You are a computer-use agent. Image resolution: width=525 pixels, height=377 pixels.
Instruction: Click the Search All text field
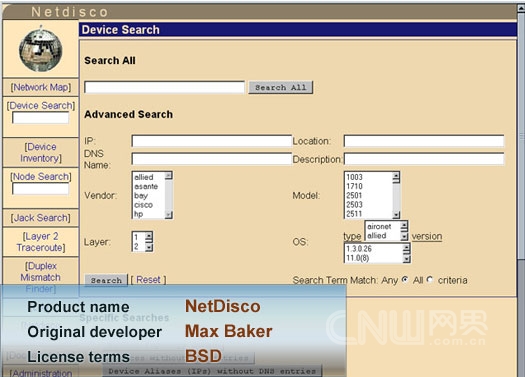[164, 87]
